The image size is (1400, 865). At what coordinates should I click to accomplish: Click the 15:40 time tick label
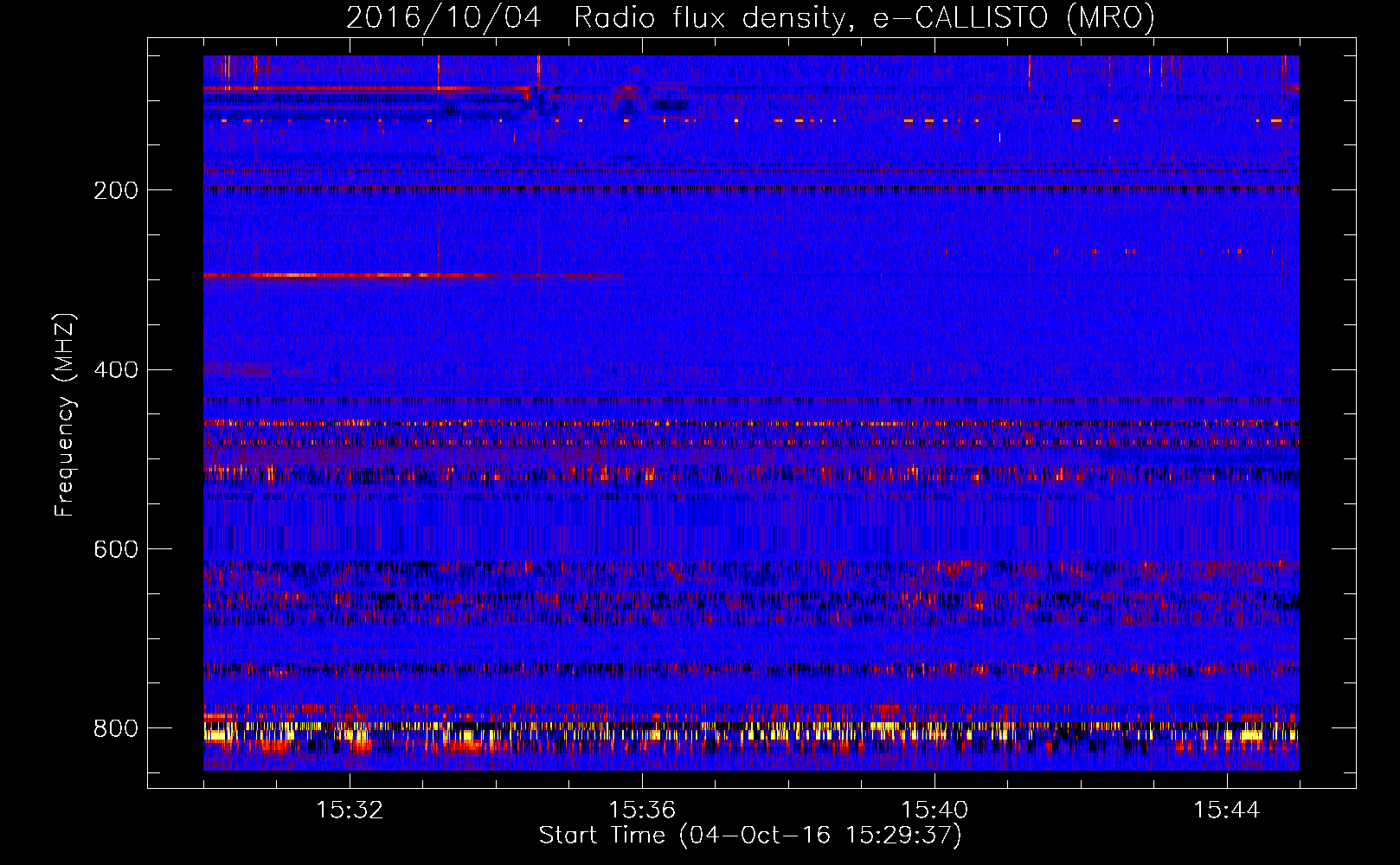click(x=934, y=811)
